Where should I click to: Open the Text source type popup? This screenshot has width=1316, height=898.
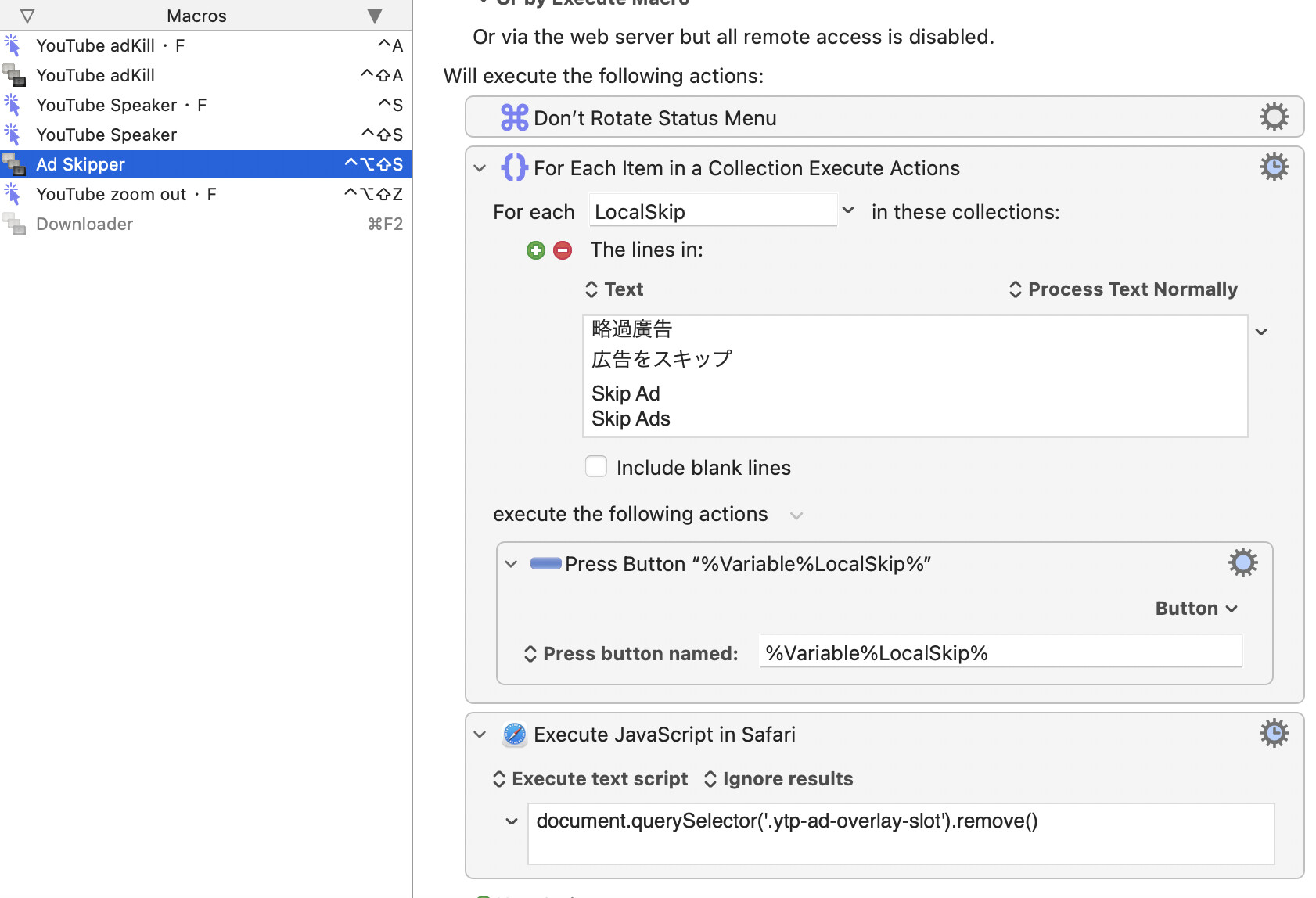pyautogui.click(x=614, y=289)
